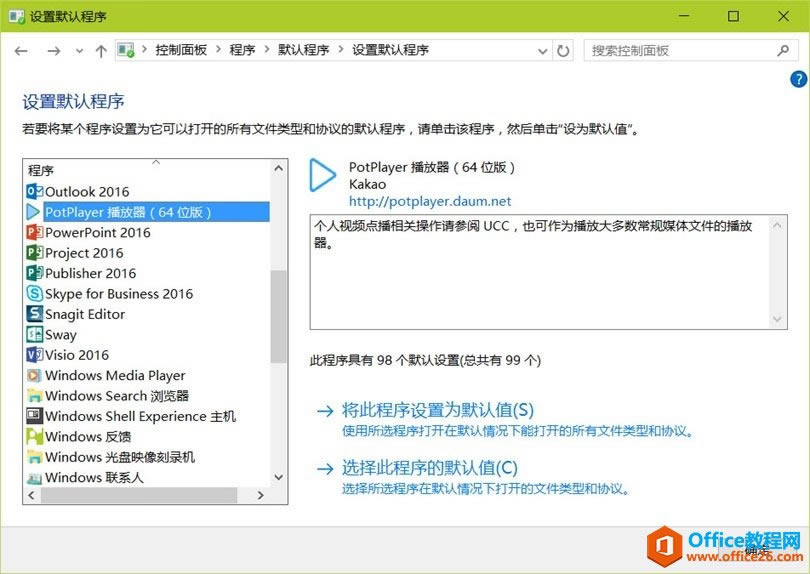The height and width of the screenshot is (574, 810).
Task: Expand breadcrumb chevron before 控制面板
Action: tap(145, 50)
